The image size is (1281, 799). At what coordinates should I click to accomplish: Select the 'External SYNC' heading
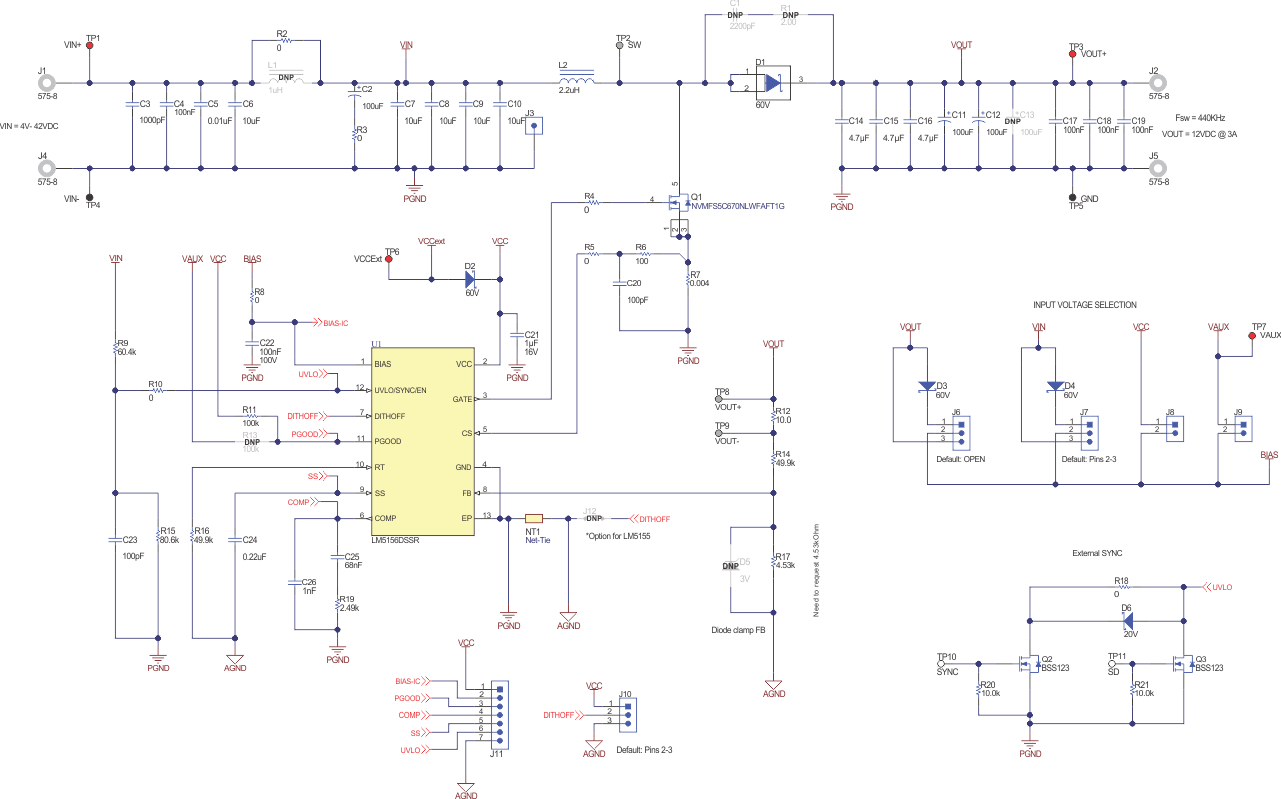tap(1097, 552)
